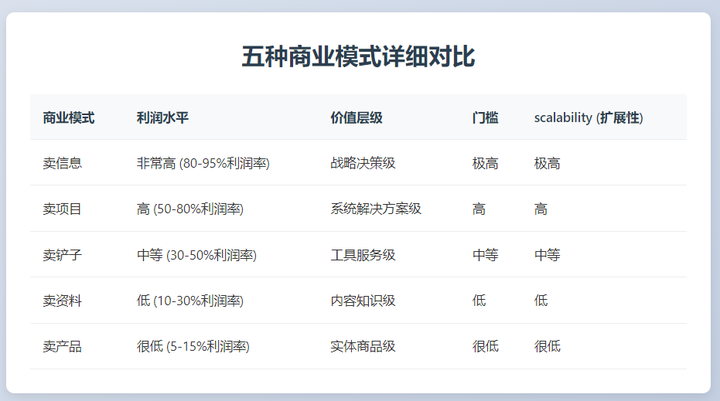Screen dimensions: 720x401
Task: Select the scalability (扩展性) column header
Action: [589, 118]
